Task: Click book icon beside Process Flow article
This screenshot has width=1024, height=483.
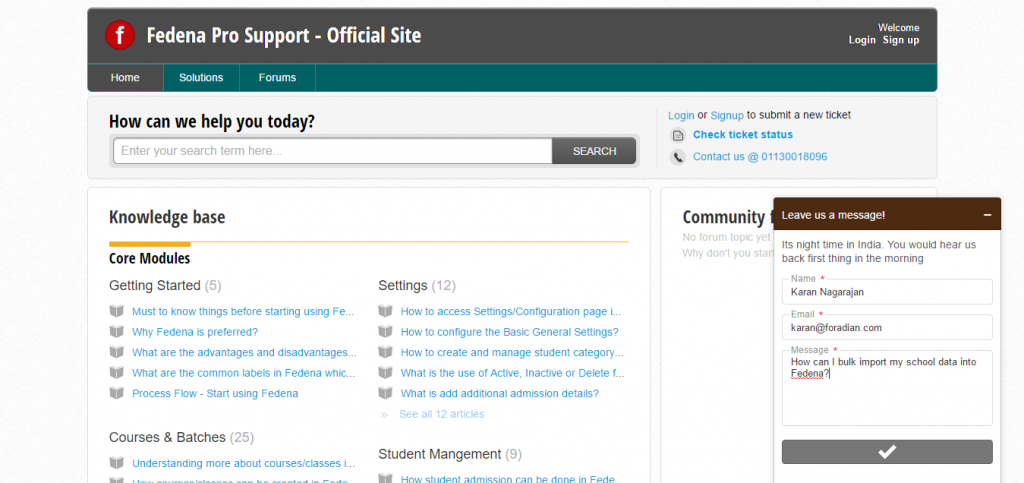Action: [x=116, y=394]
